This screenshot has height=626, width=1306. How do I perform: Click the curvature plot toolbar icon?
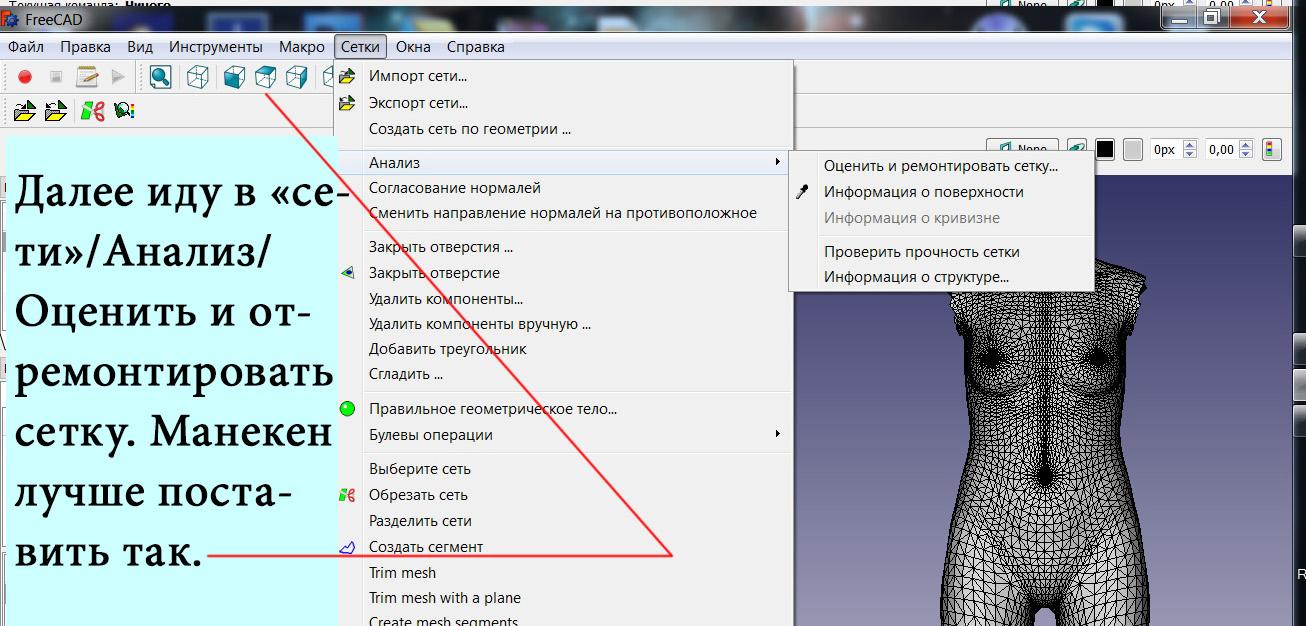tap(124, 111)
